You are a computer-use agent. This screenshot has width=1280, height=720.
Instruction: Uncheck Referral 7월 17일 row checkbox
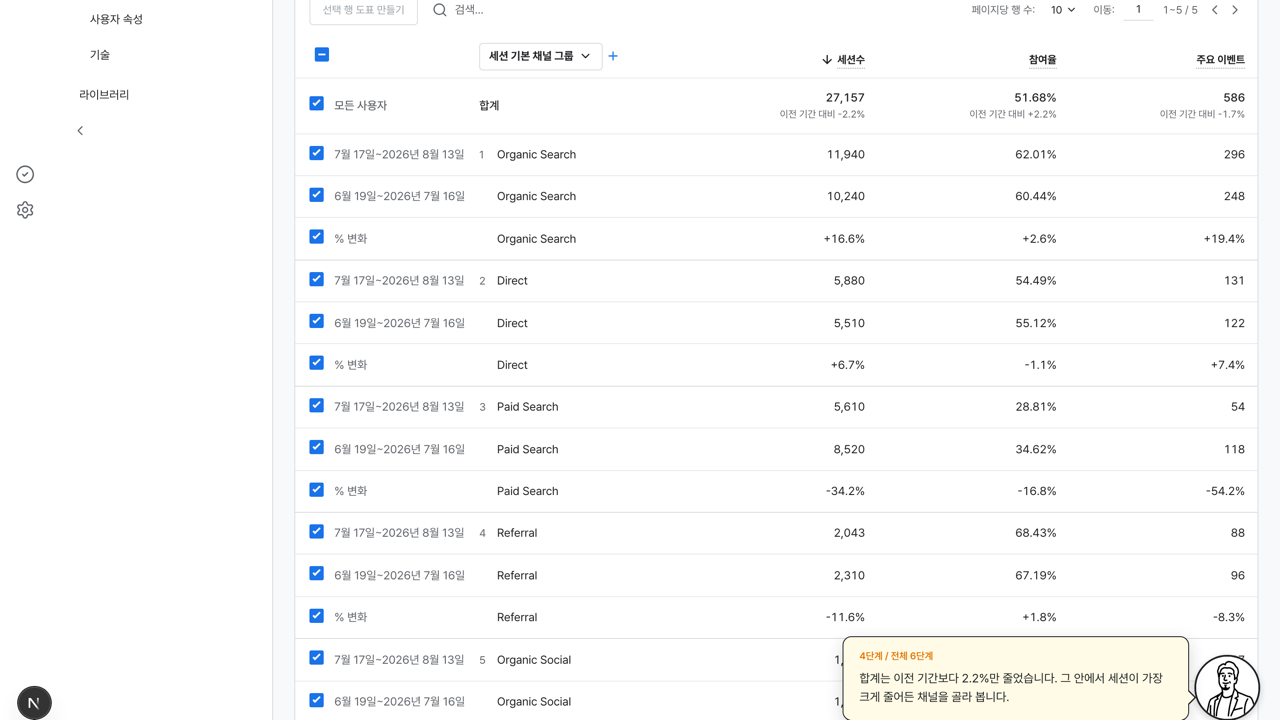(x=317, y=531)
